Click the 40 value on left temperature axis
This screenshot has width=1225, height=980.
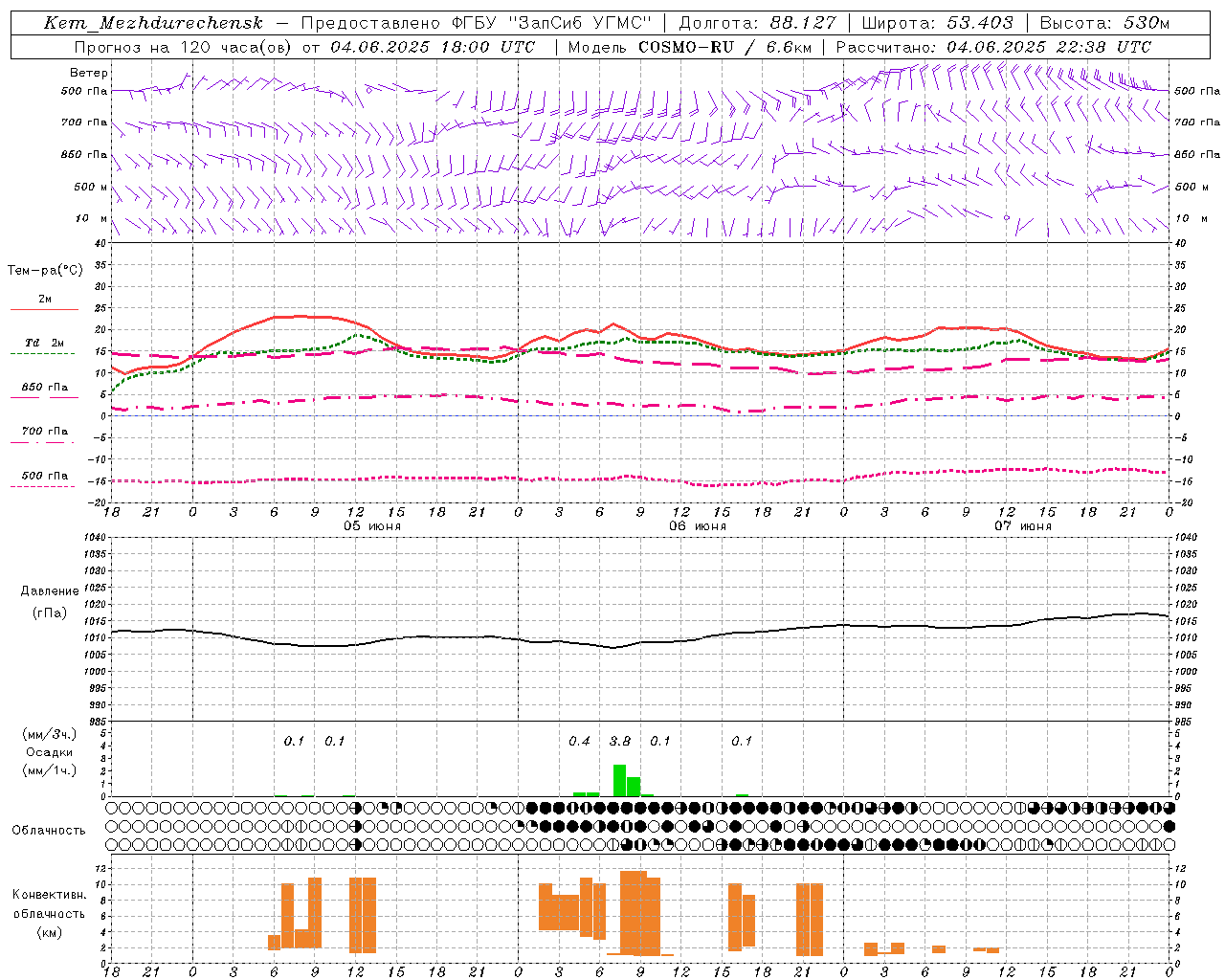point(100,243)
